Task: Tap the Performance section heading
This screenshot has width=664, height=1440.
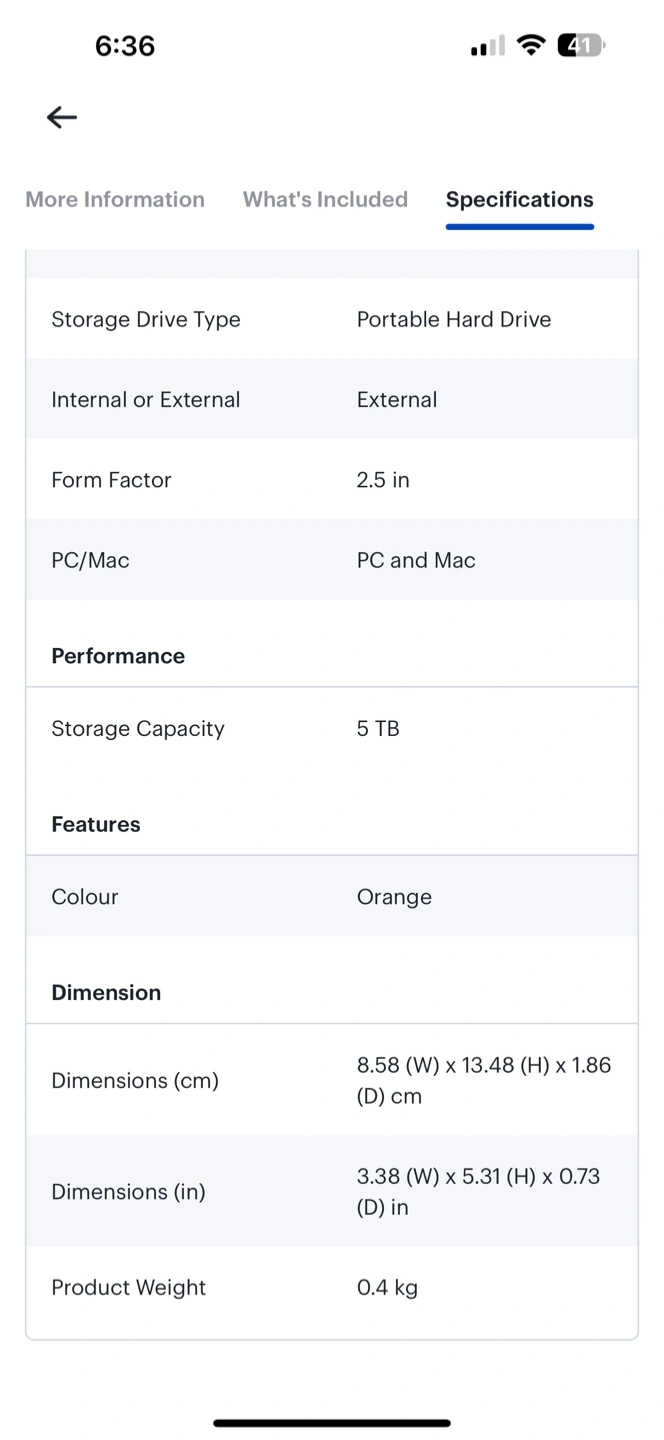Action: click(x=118, y=656)
